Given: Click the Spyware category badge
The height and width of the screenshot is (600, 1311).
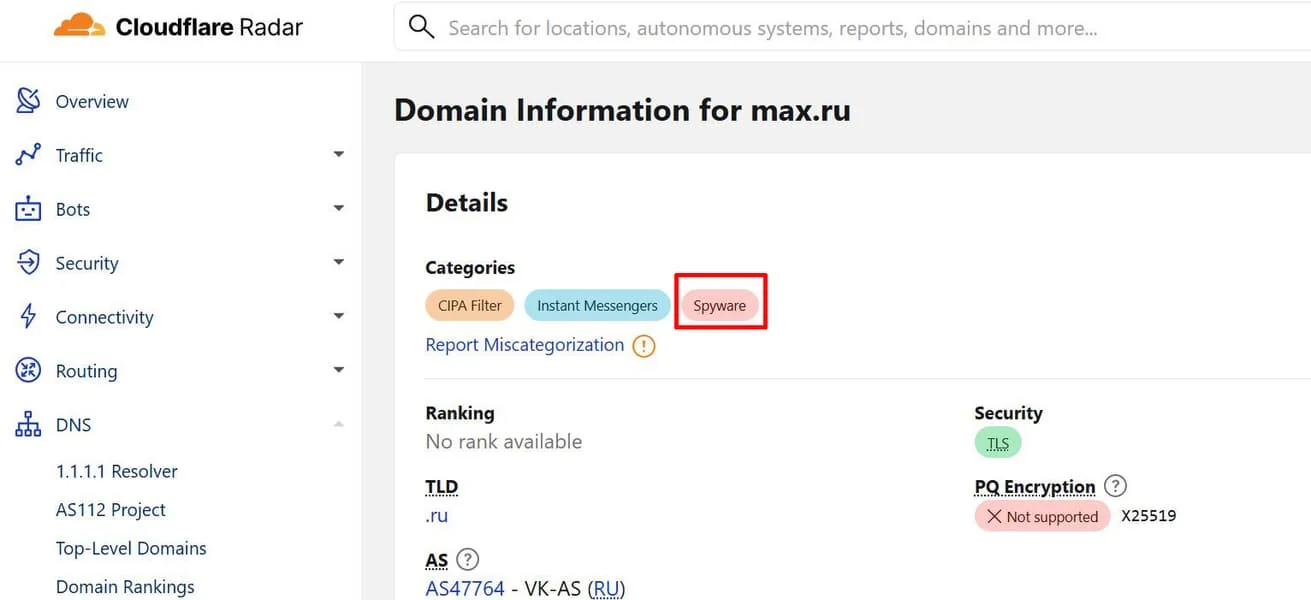Looking at the screenshot, I should [719, 305].
